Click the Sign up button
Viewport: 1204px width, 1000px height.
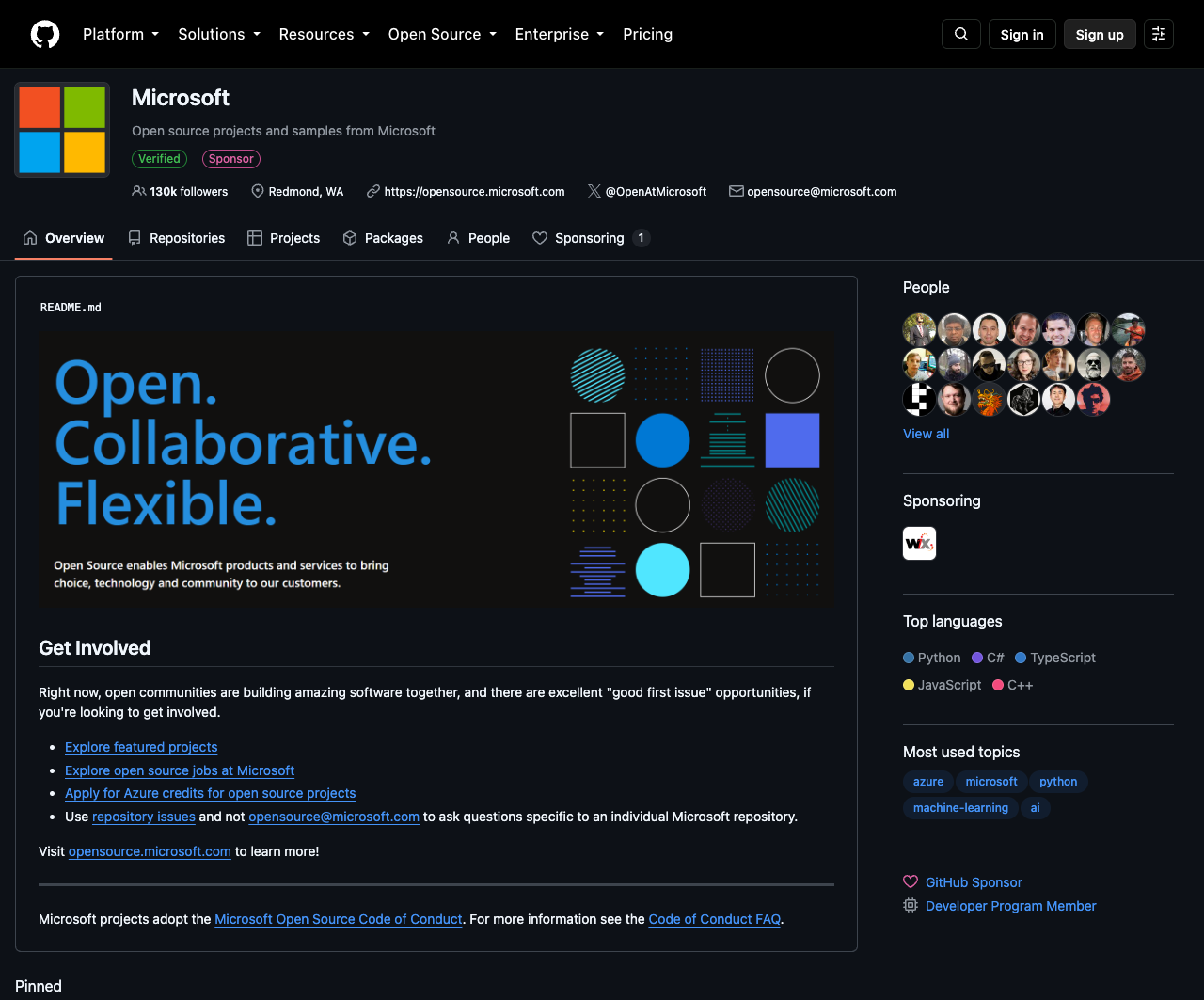pyautogui.click(x=1100, y=34)
